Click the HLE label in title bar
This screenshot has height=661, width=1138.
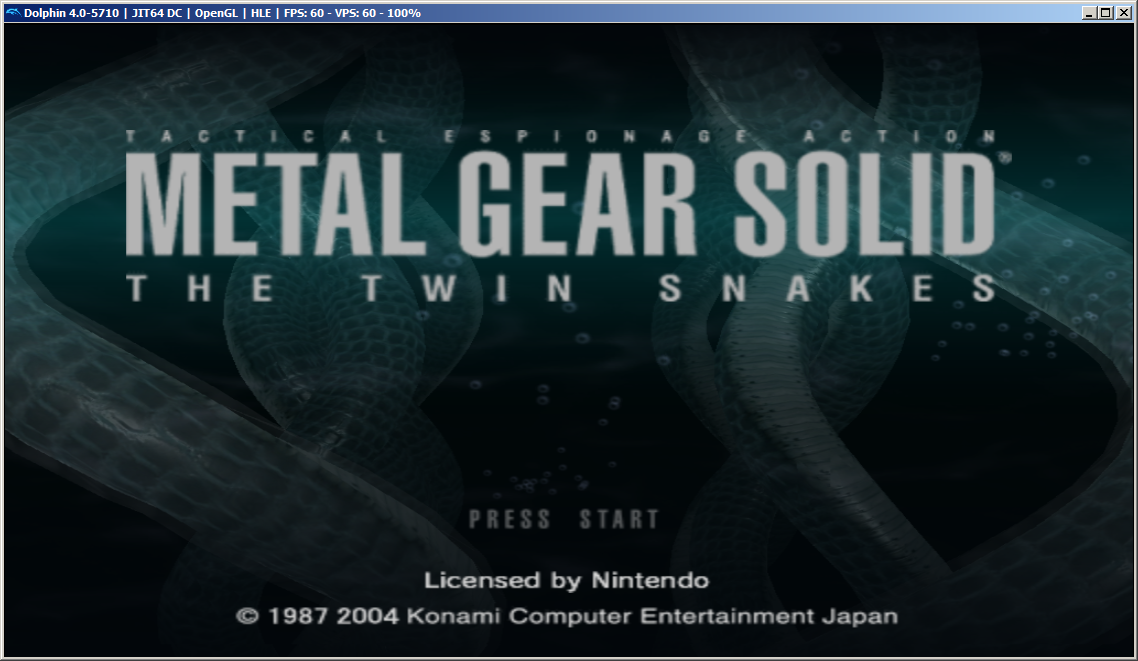[260, 13]
